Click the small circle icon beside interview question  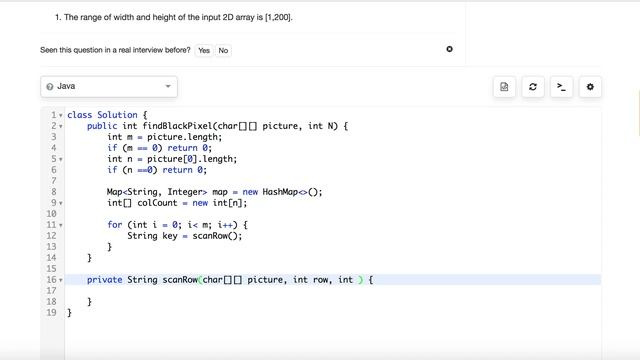click(449, 49)
